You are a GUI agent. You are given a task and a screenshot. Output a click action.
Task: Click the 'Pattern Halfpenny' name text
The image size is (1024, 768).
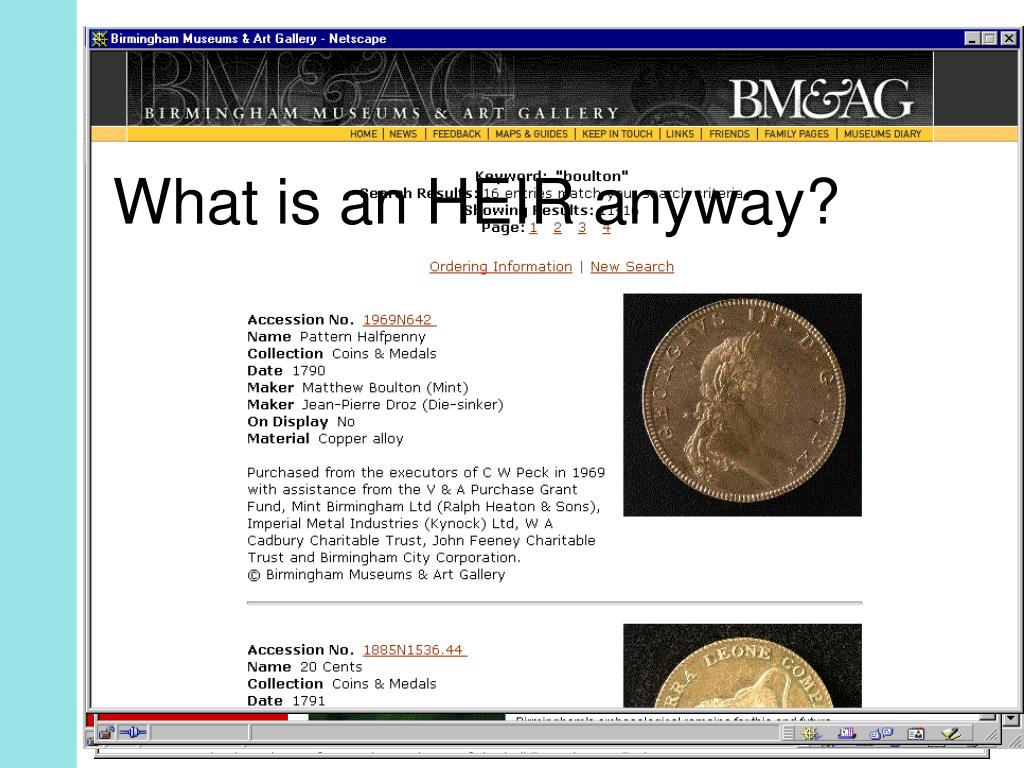click(362, 337)
